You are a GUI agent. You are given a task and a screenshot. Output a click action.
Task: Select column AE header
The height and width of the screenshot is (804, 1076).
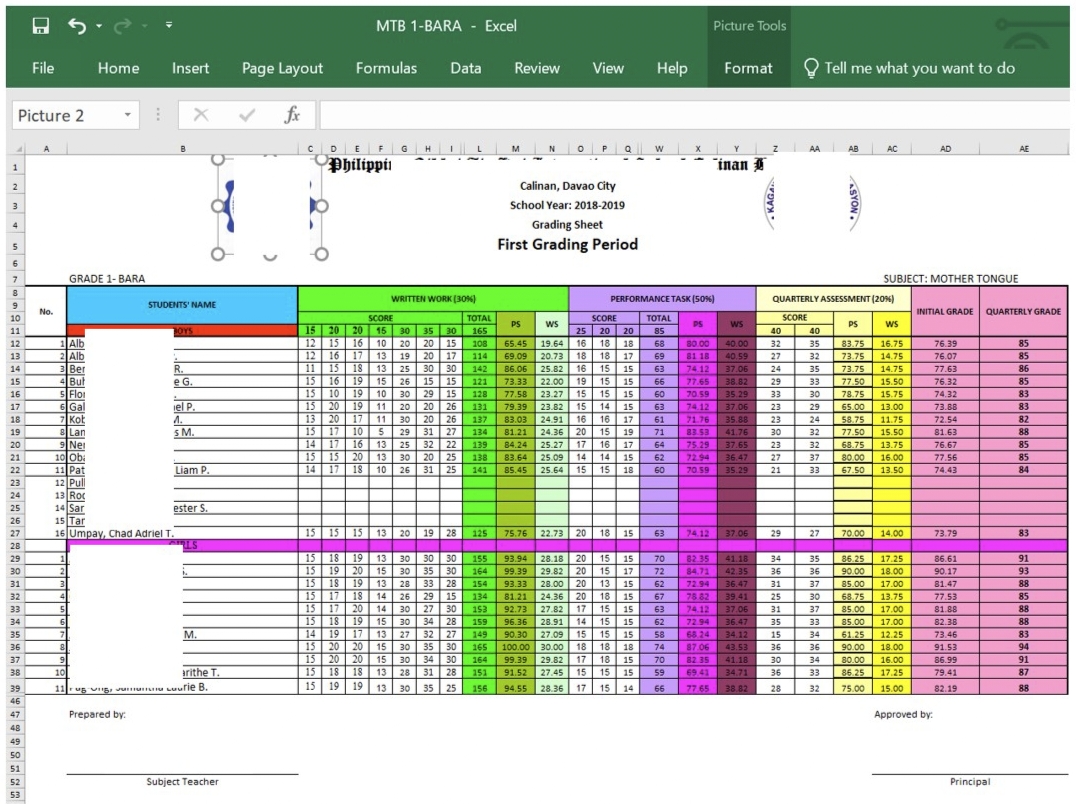(x=1024, y=148)
